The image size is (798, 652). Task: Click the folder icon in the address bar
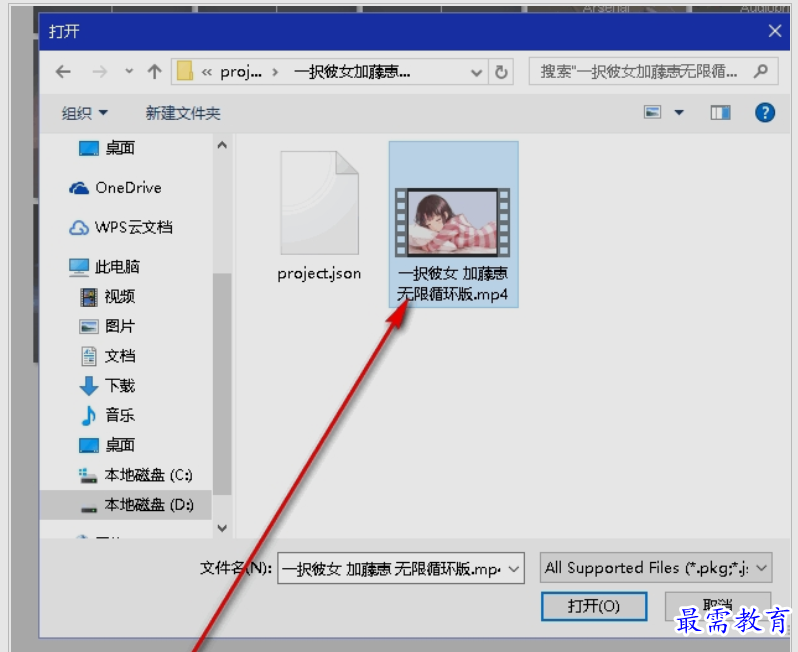[x=184, y=72]
